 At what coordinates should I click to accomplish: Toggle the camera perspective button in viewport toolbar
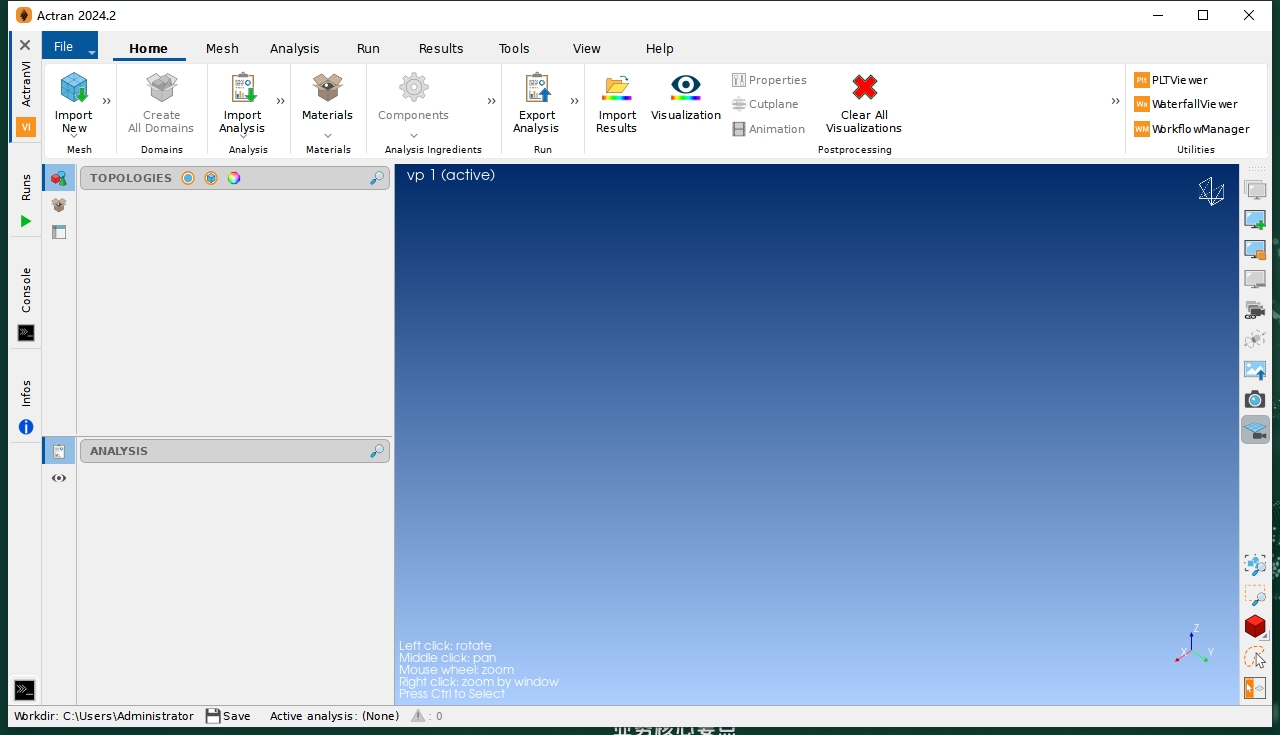[x=1255, y=430]
